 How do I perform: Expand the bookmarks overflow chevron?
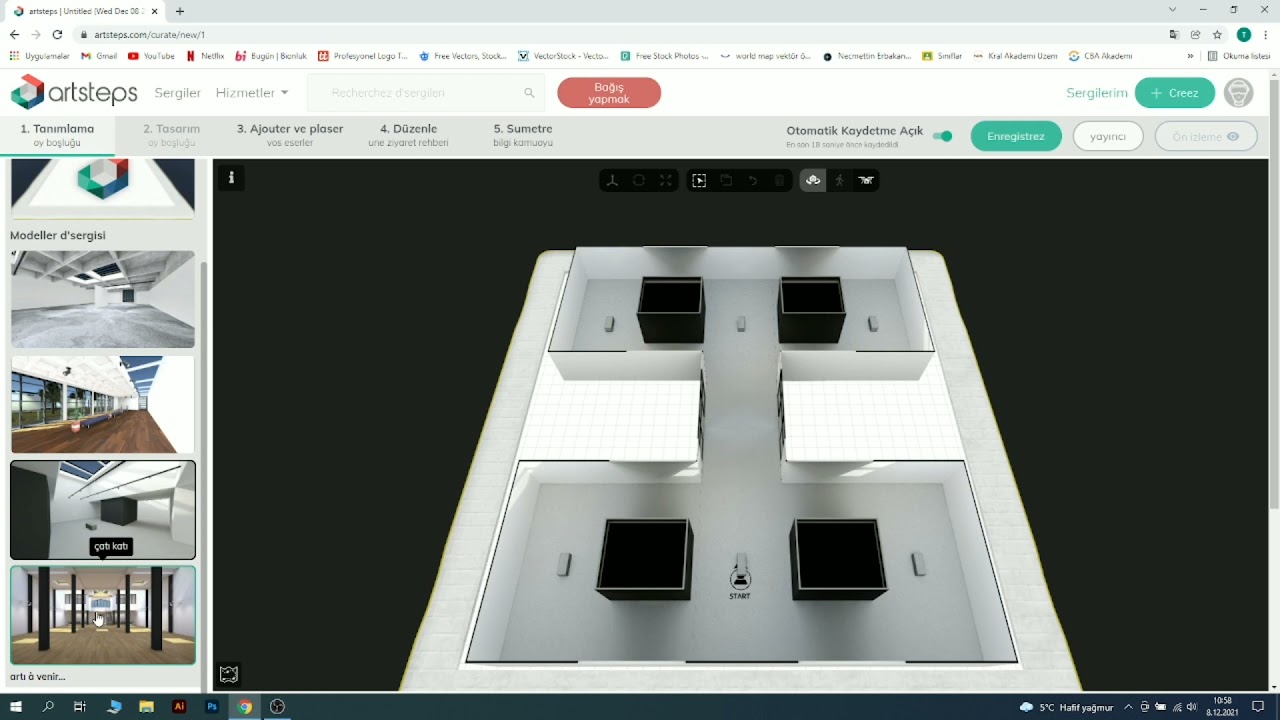(1190, 56)
